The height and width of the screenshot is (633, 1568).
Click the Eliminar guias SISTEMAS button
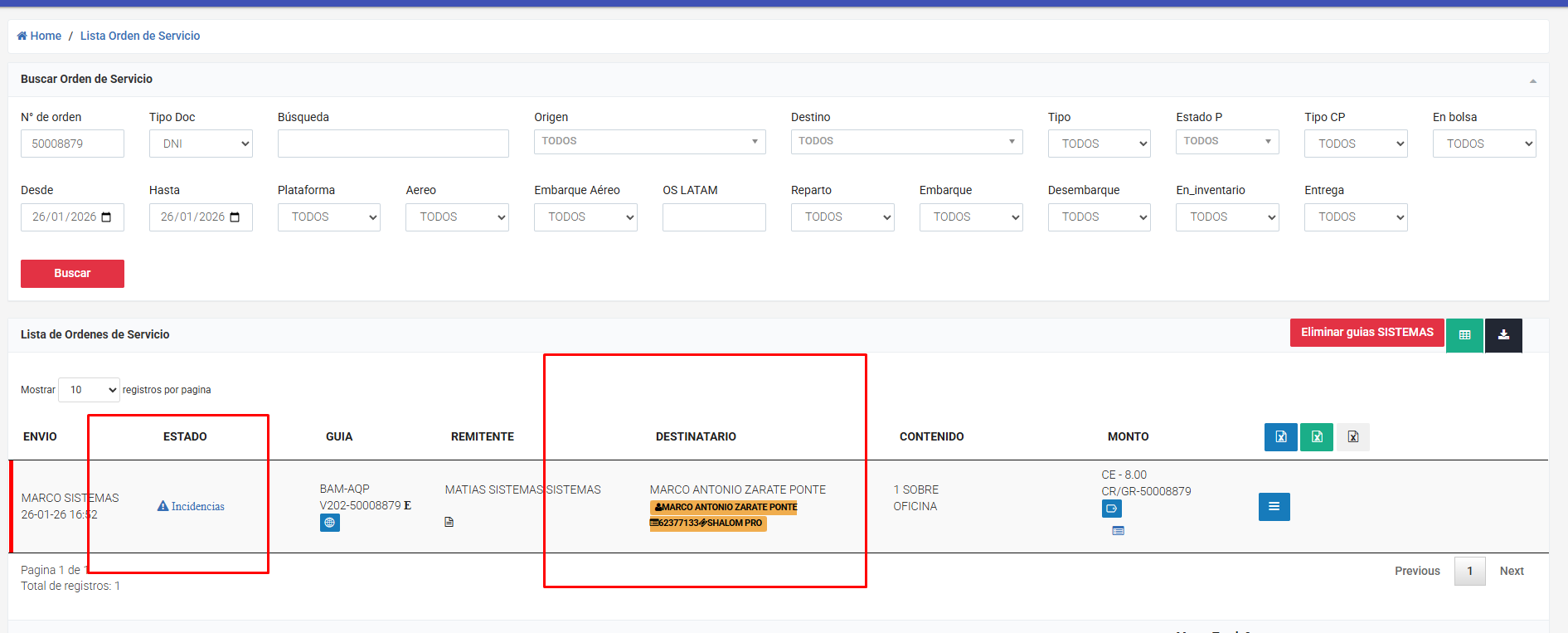pos(1367,333)
